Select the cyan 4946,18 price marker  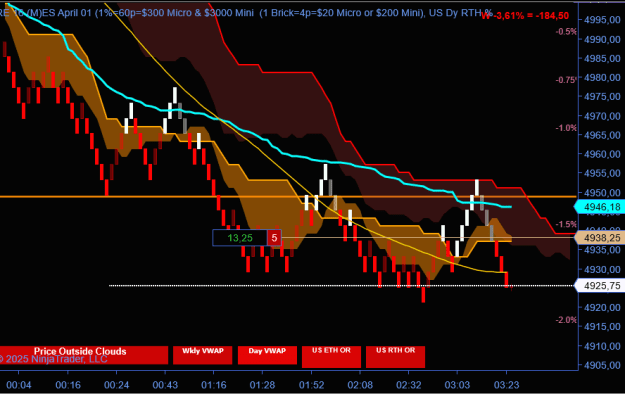[x=599, y=207]
